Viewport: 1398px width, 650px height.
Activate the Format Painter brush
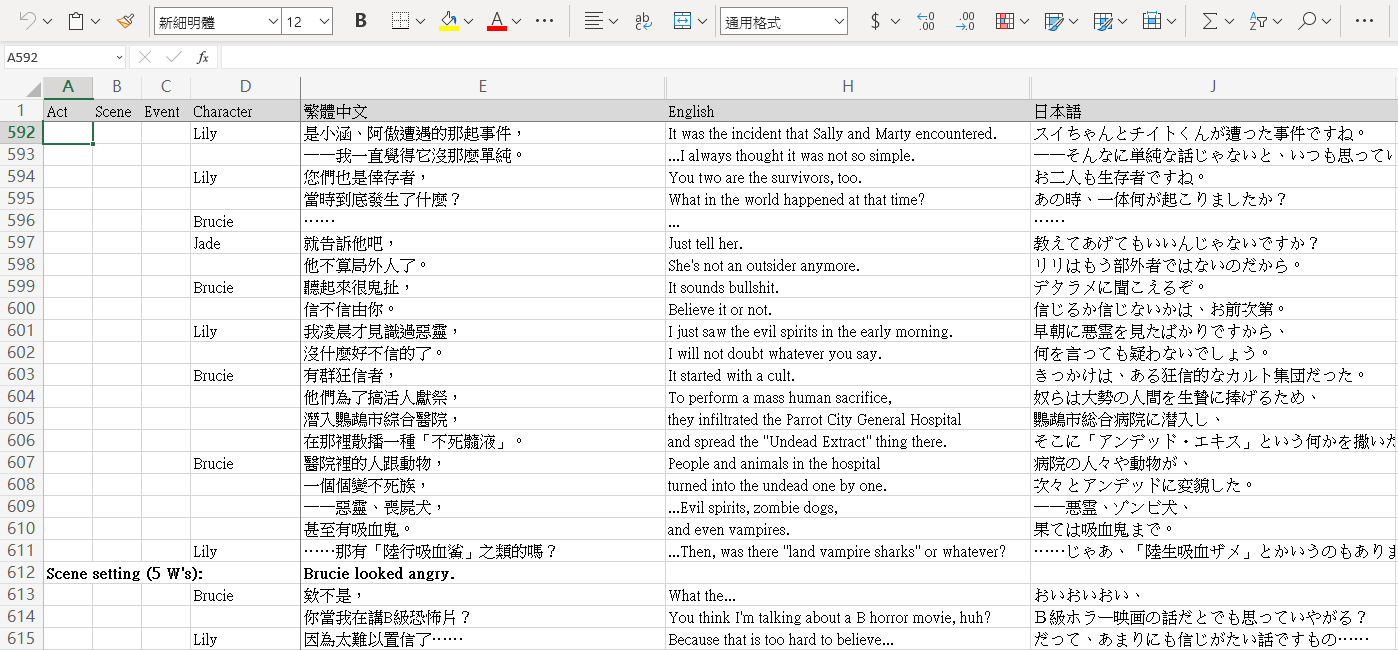point(125,21)
